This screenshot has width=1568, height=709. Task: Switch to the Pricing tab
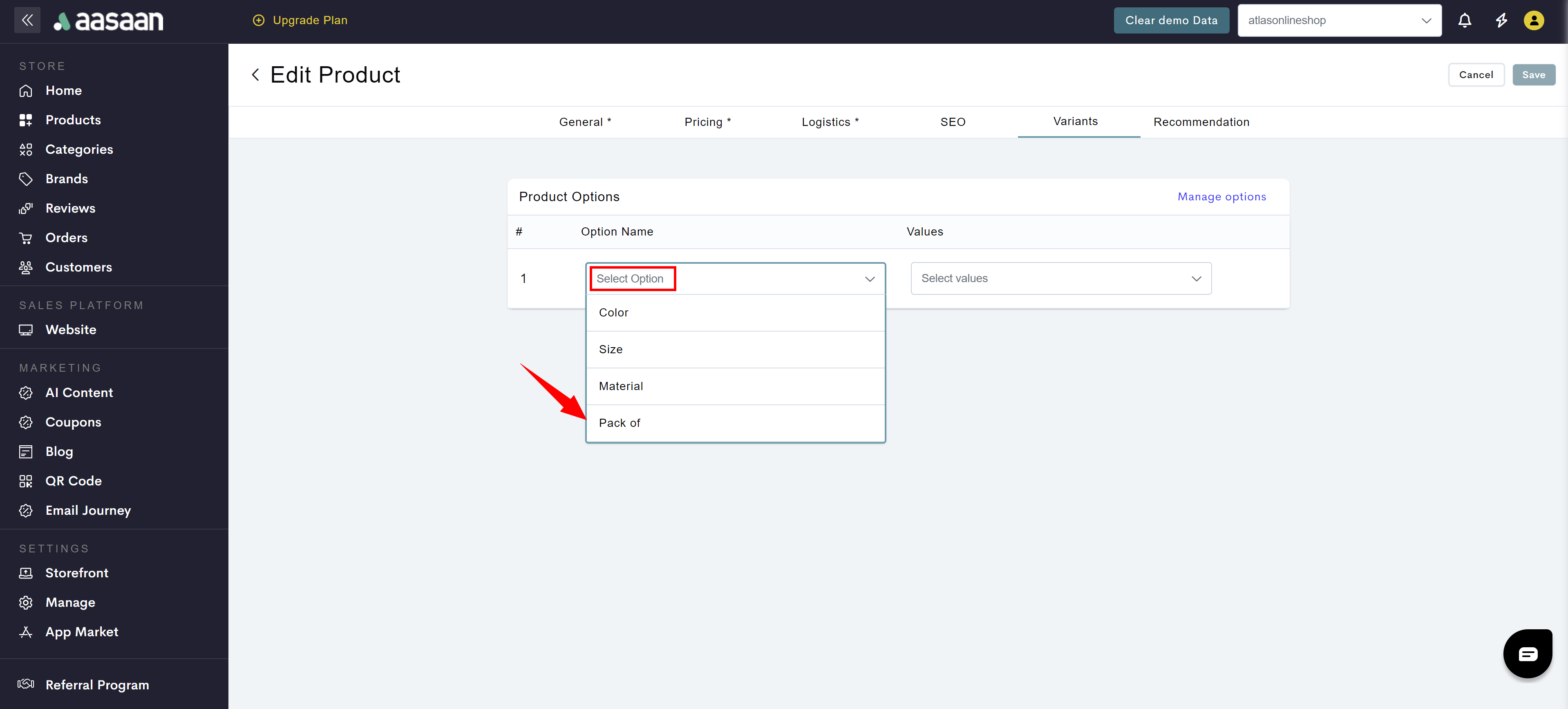point(707,122)
